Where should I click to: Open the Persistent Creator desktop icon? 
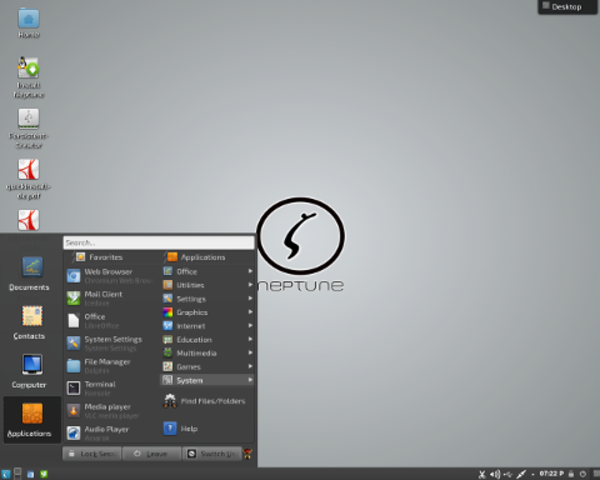coord(29,129)
